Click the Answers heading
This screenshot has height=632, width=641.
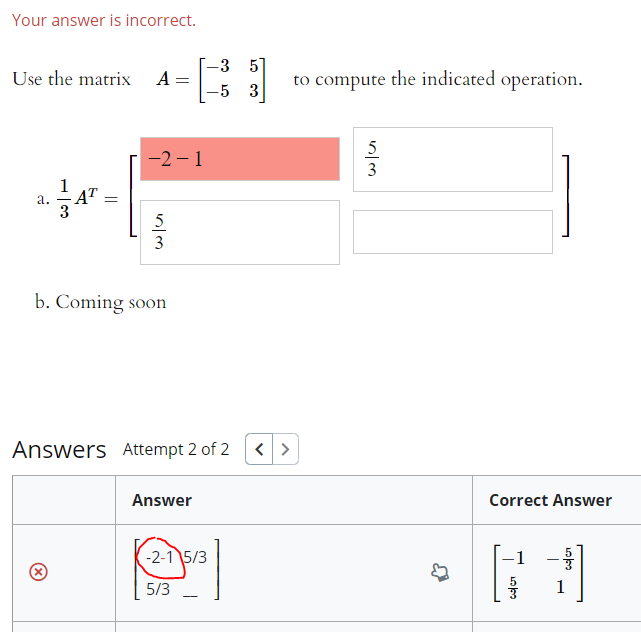pyautogui.click(x=59, y=450)
